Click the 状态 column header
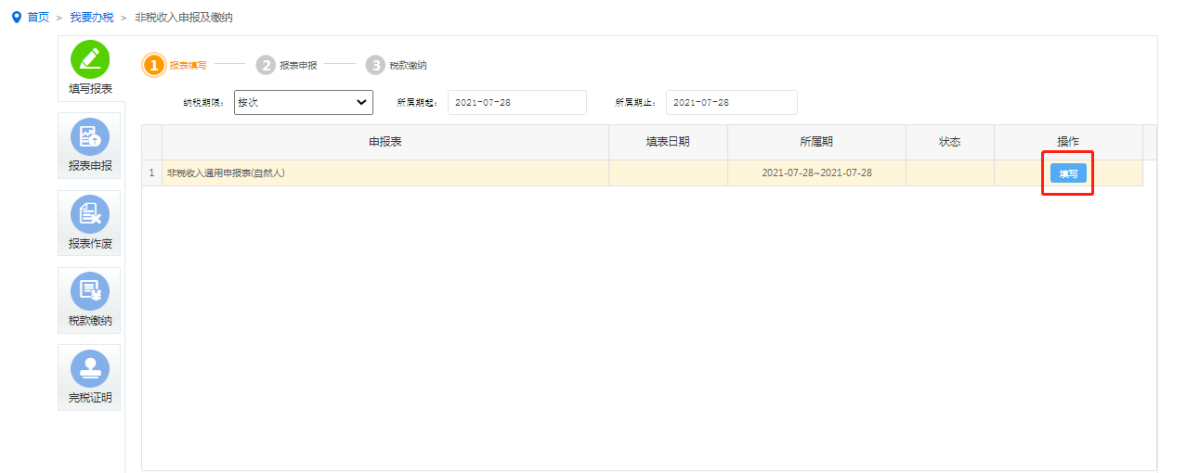This screenshot has height=473, width=1200. pyautogui.click(x=949, y=142)
